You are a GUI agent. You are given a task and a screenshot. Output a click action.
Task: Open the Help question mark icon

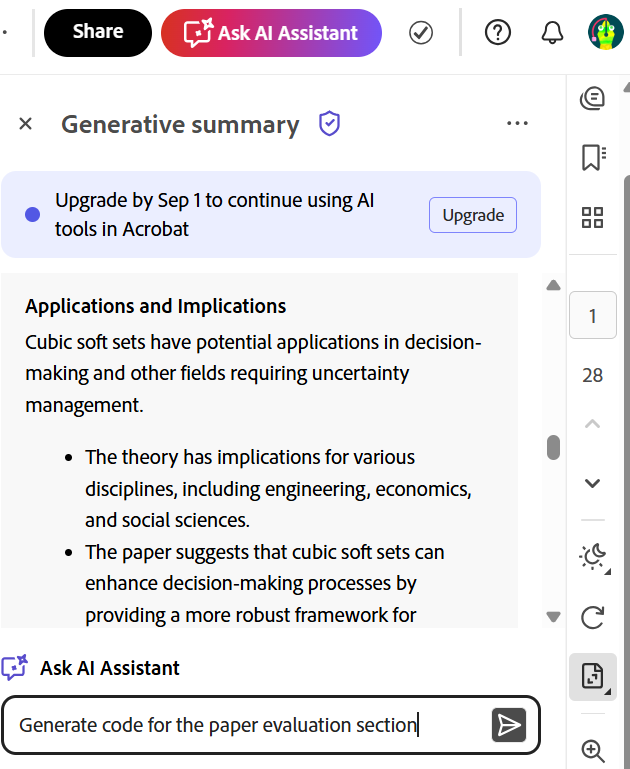tap(497, 33)
